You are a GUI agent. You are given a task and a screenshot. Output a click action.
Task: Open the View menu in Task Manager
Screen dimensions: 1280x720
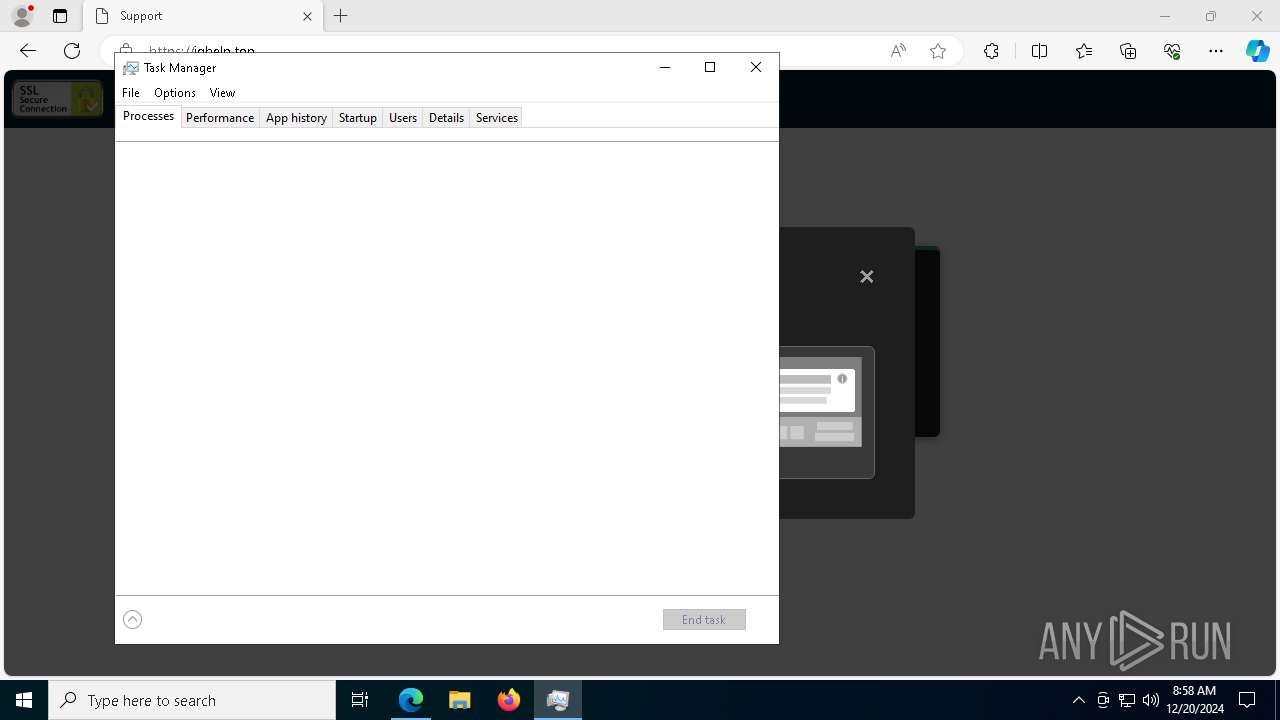222,92
